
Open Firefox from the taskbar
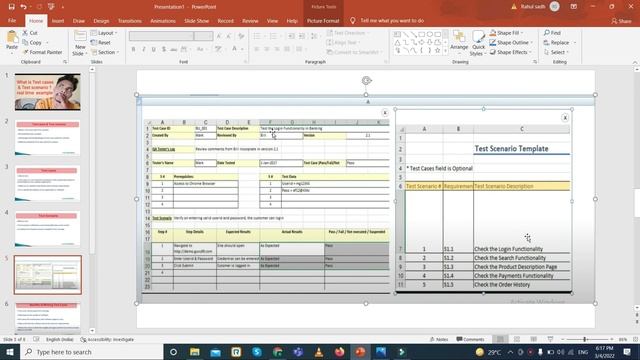pos(340,352)
